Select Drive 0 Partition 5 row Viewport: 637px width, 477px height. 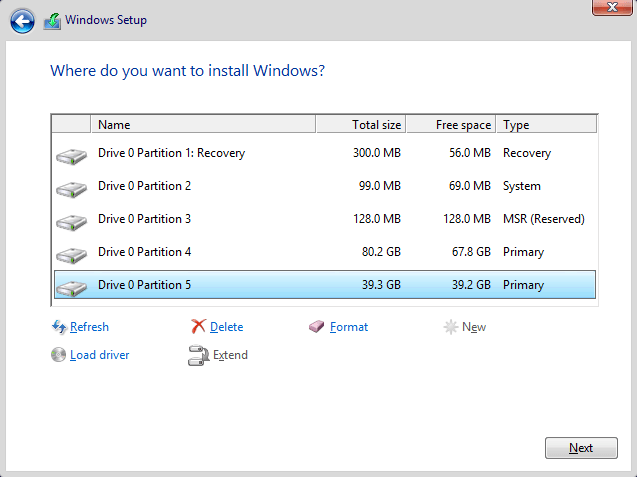click(x=325, y=284)
